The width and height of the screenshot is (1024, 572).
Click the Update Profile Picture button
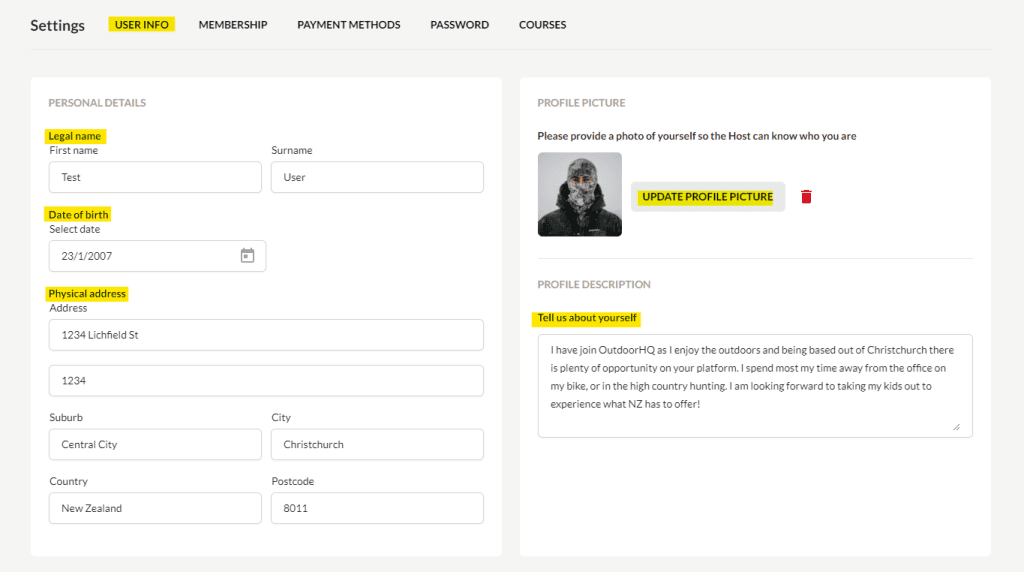click(707, 197)
